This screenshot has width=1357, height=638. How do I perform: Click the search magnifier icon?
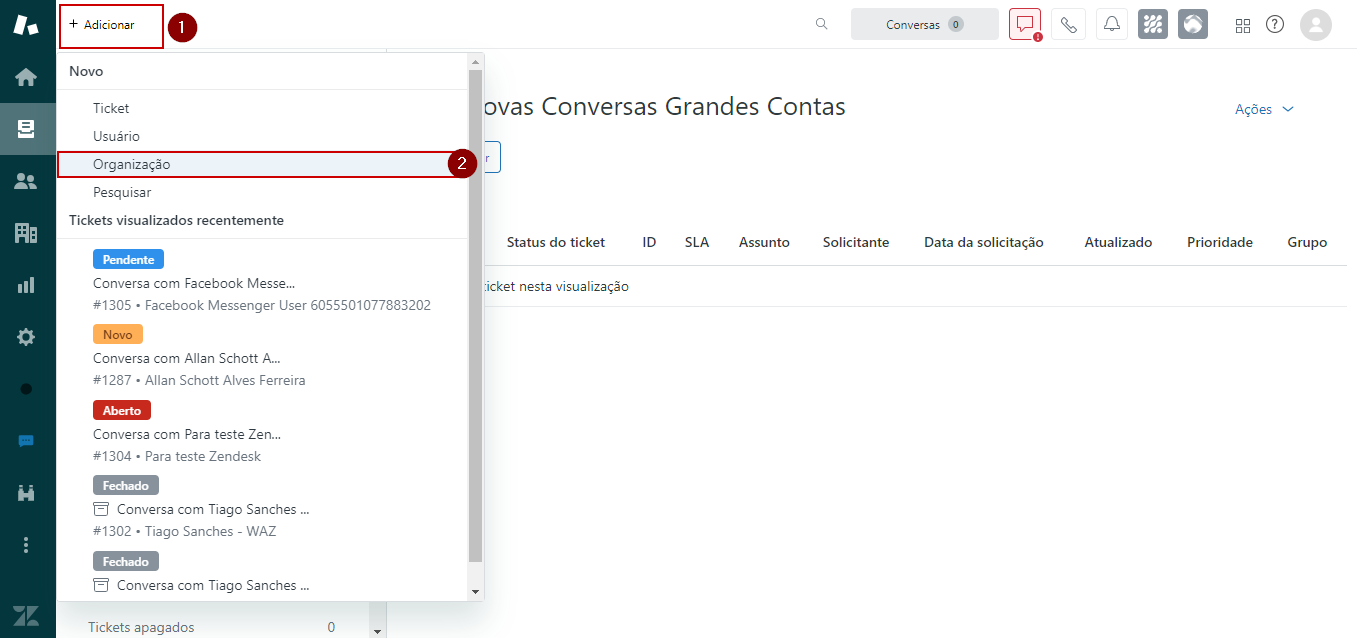click(821, 24)
